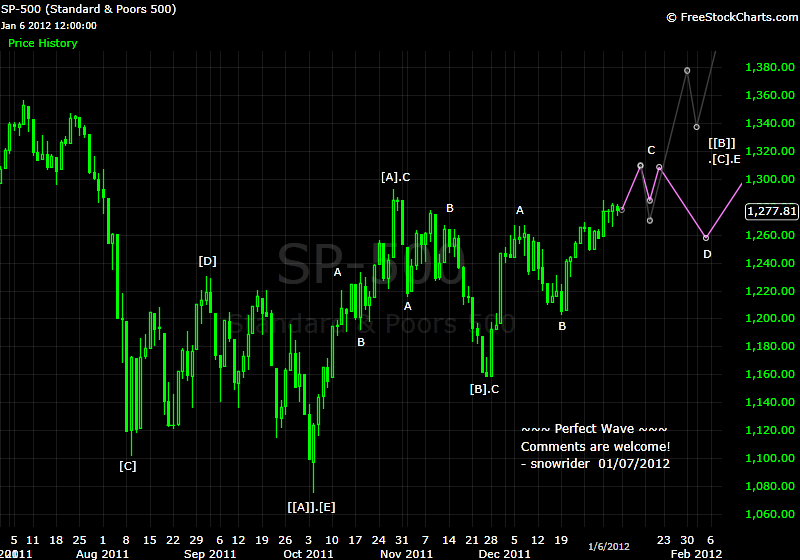
Task: Click the [C] wave label at the August low
Action: pos(128,466)
